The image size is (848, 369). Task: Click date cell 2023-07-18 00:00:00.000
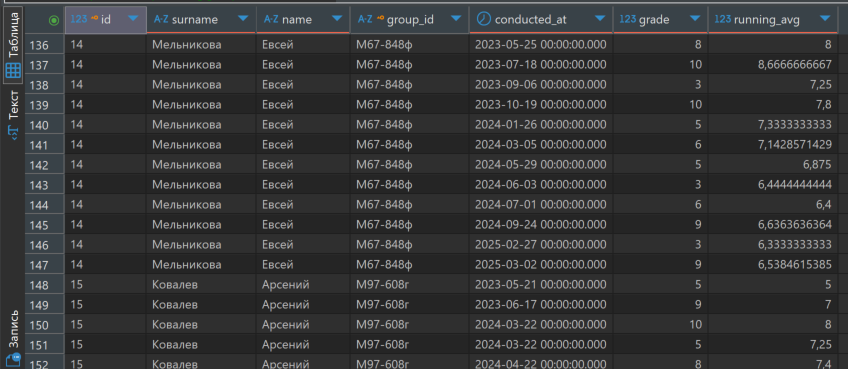point(541,65)
